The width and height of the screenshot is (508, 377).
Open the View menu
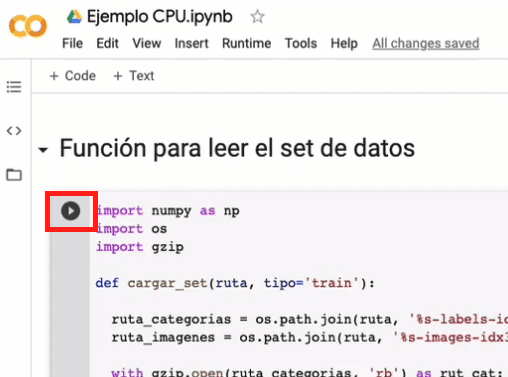pyautogui.click(x=147, y=43)
